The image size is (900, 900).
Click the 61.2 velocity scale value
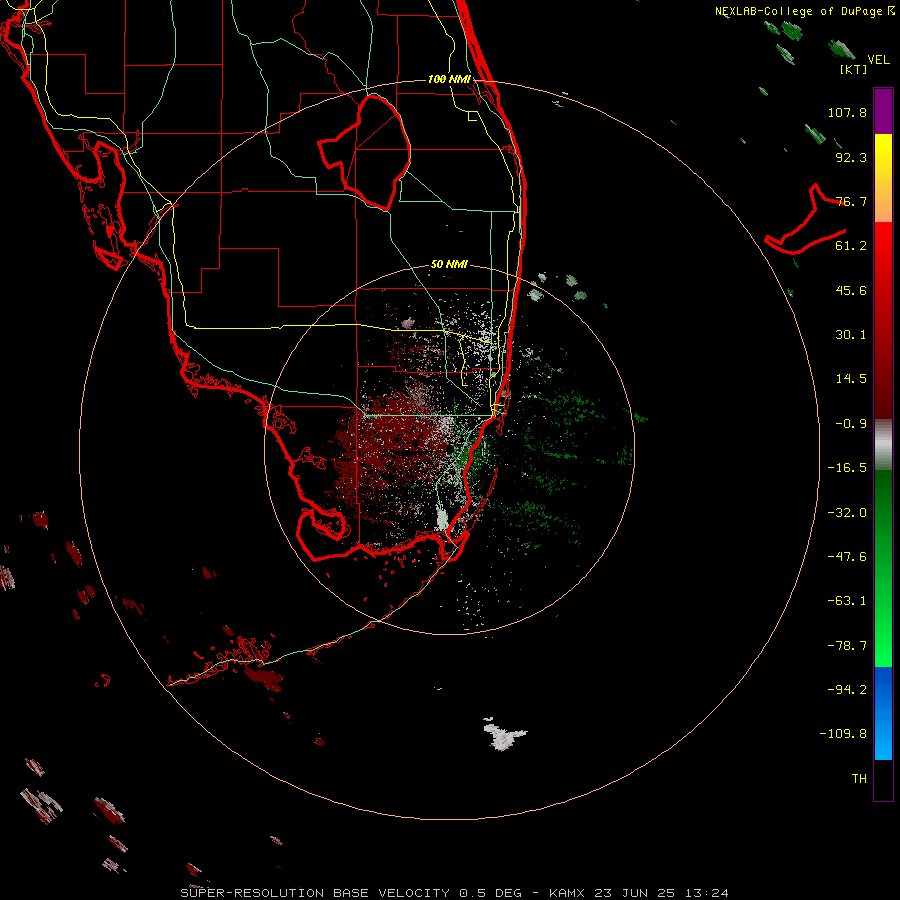tap(851, 246)
